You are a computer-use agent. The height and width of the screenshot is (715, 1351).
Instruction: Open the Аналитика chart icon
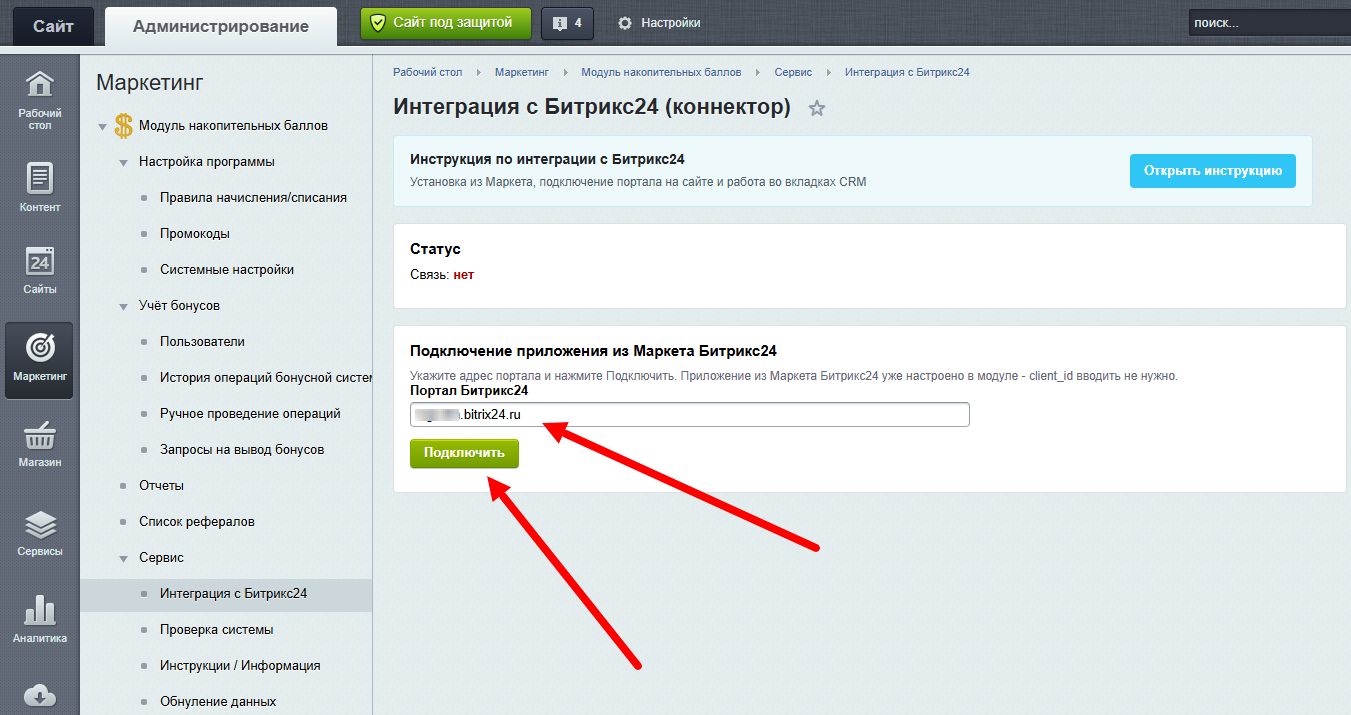[x=39, y=619]
